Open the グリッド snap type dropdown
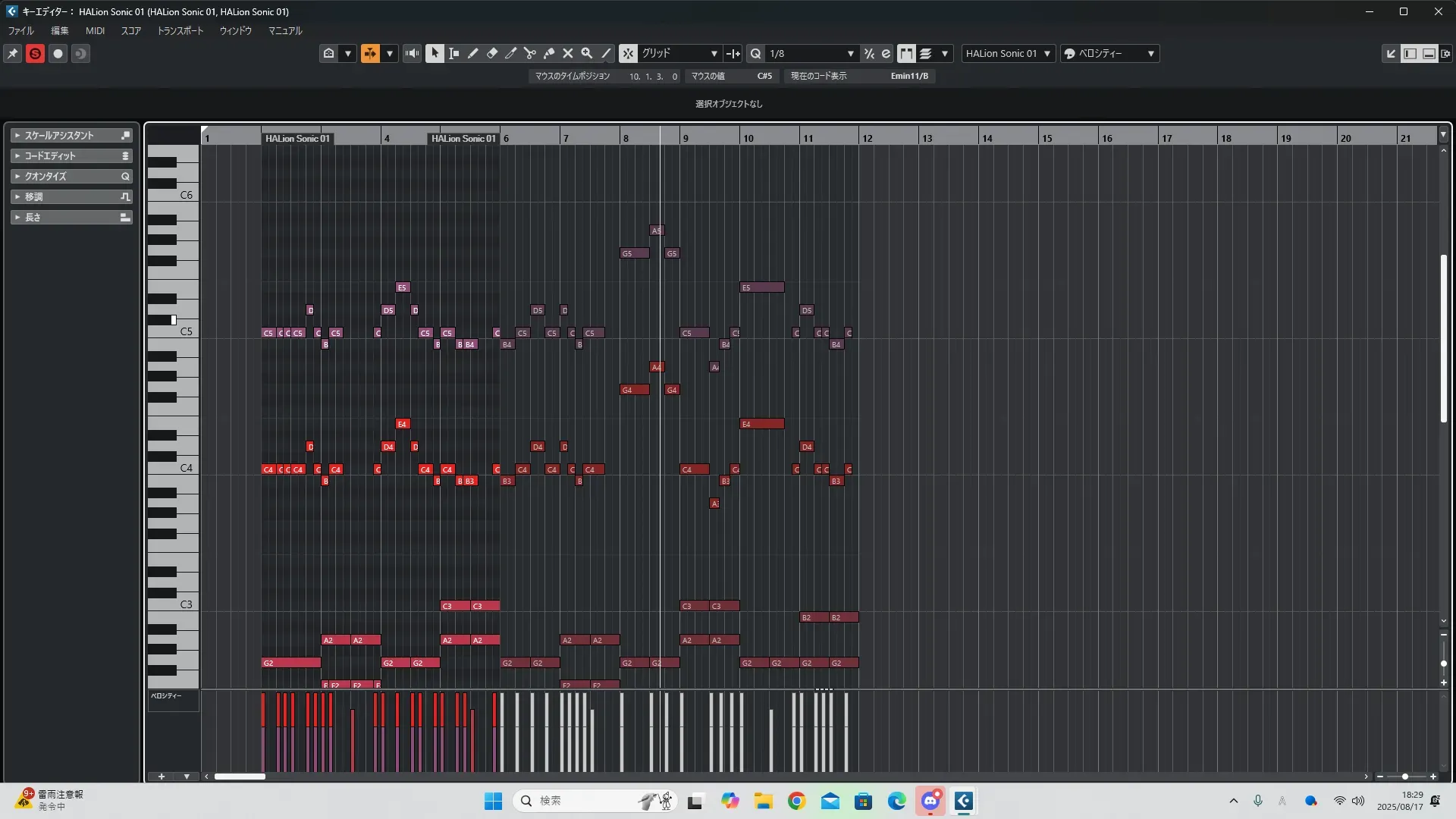 click(679, 53)
